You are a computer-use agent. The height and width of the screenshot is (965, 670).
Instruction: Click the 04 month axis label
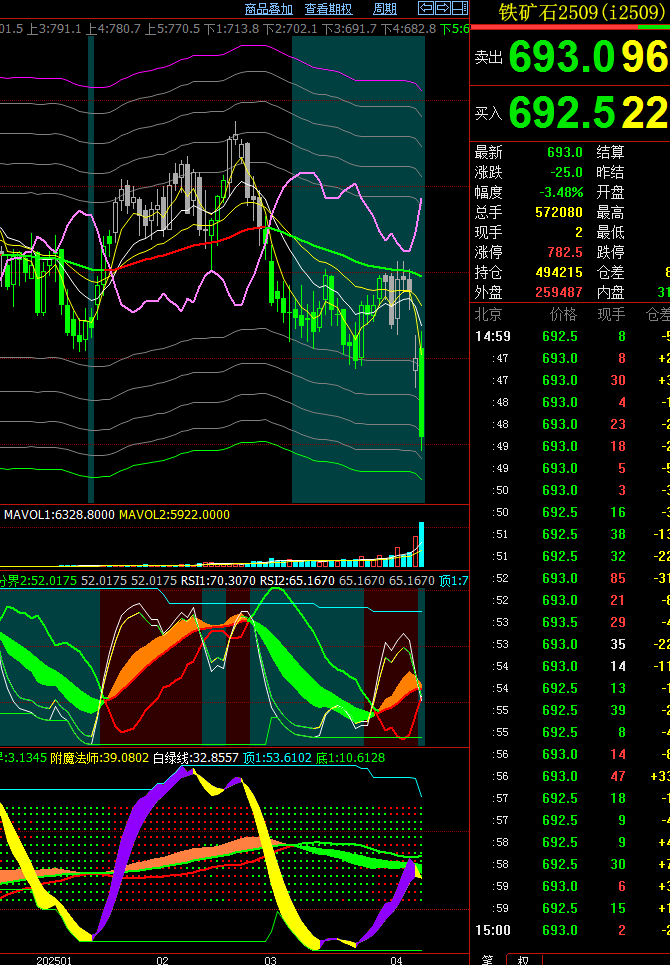pyautogui.click(x=397, y=960)
